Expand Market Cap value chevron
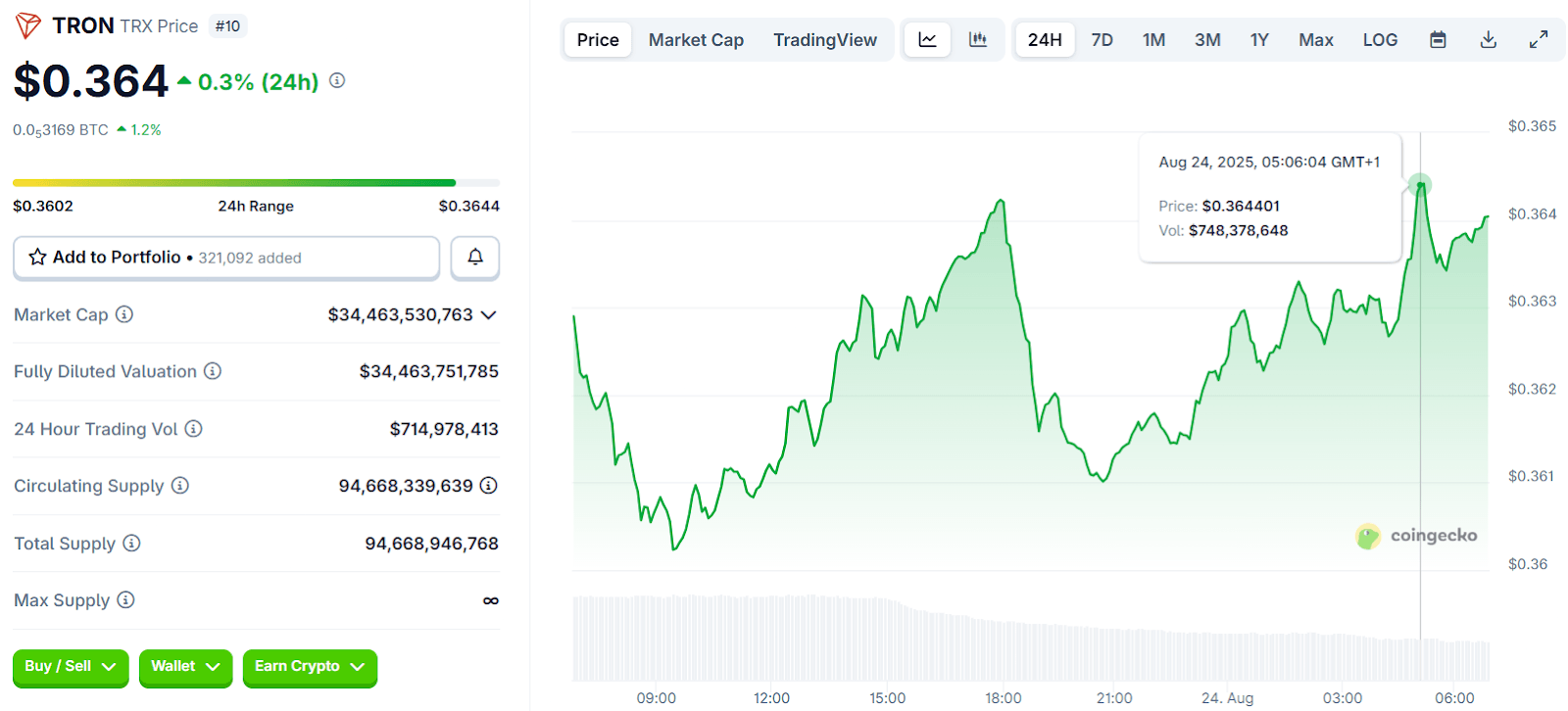1568x711 pixels. click(489, 314)
